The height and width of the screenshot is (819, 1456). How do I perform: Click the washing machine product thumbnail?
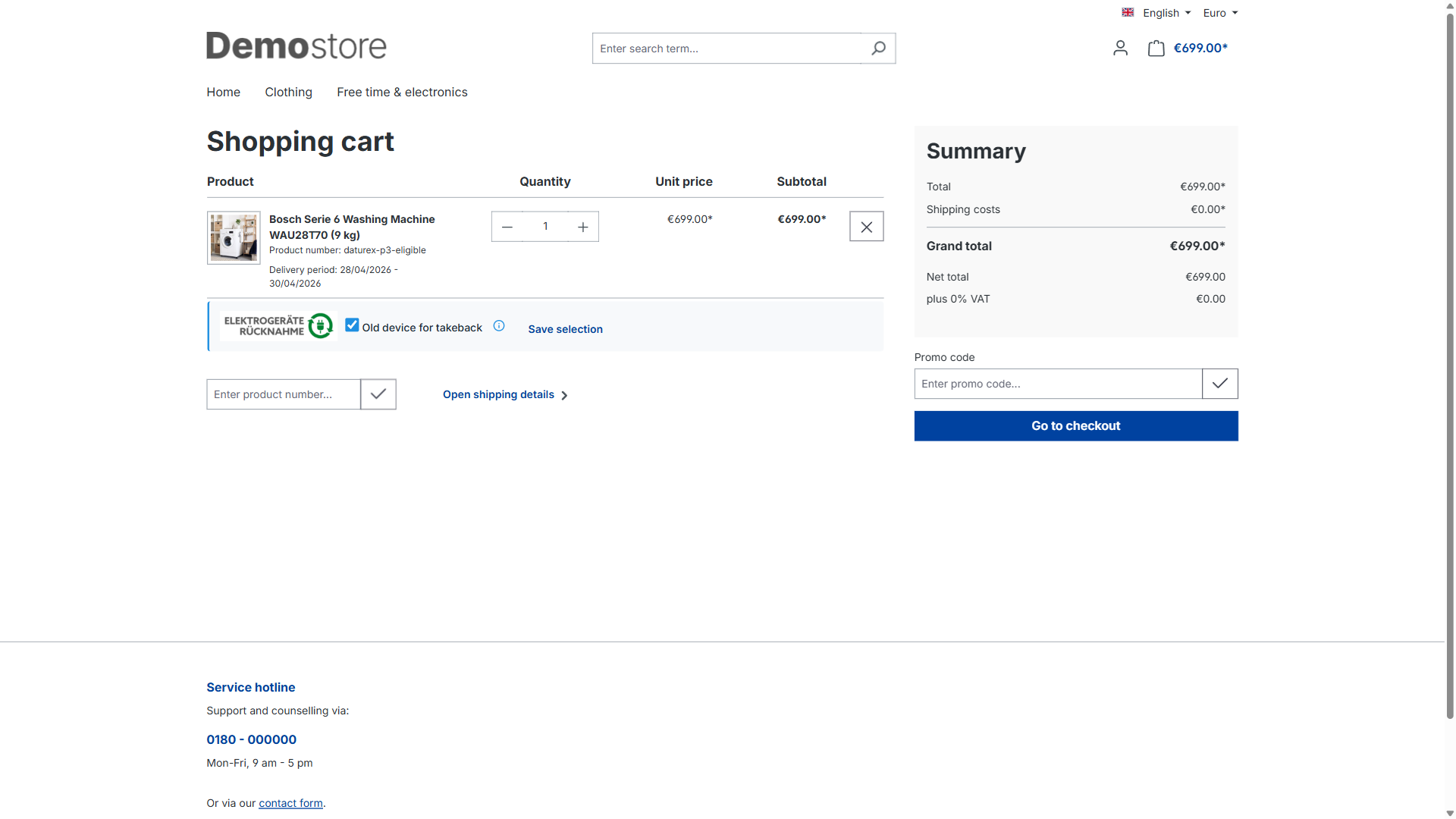coord(234,238)
